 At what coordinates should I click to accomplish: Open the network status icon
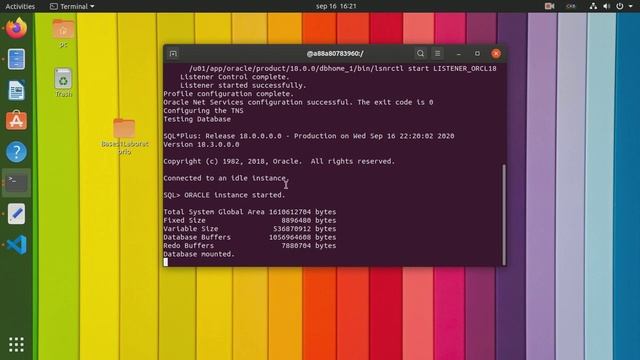593,6
